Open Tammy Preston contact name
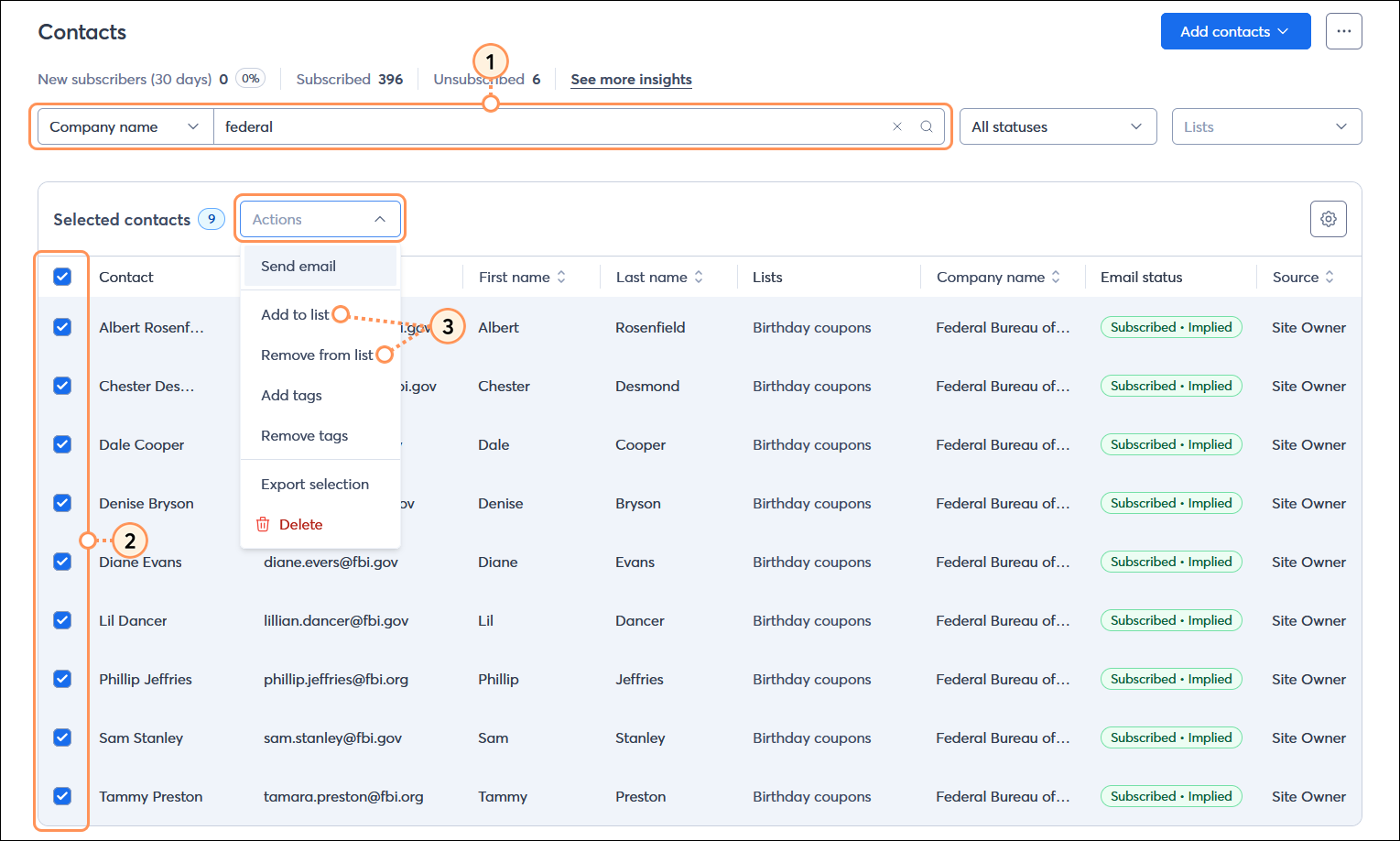Viewport: 1400px width, 841px height. [150, 796]
